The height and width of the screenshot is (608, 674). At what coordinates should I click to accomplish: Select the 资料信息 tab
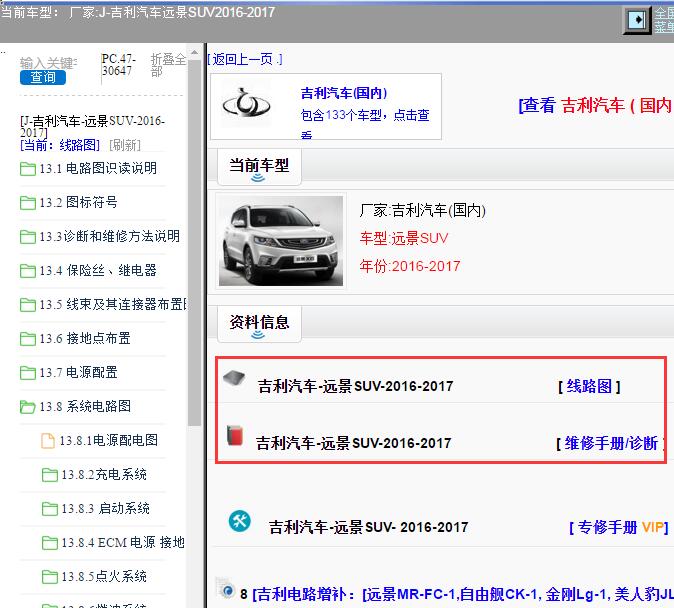tap(259, 324)
